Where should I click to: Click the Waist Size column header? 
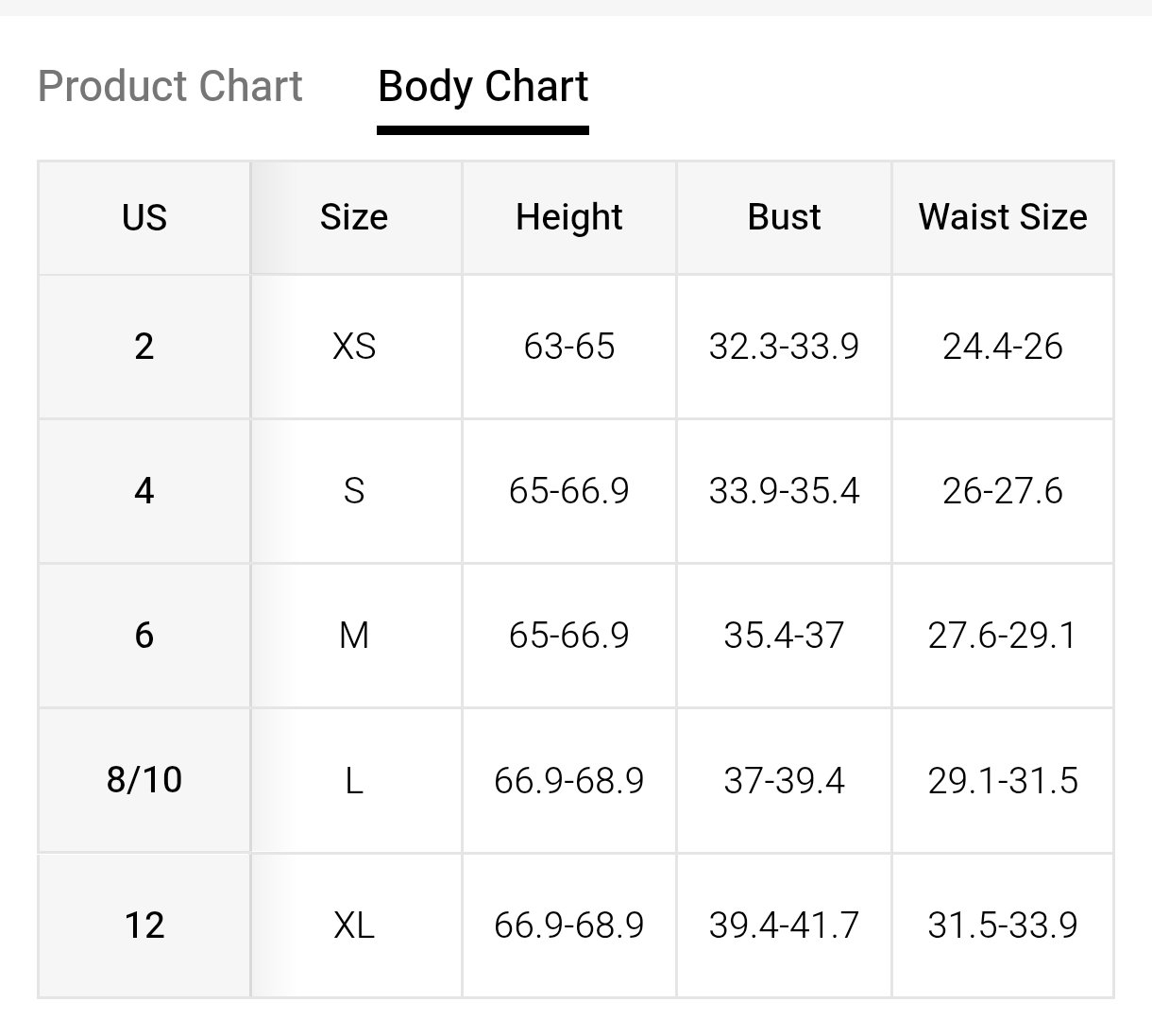pyautogui.click(x=1003, y=218)
